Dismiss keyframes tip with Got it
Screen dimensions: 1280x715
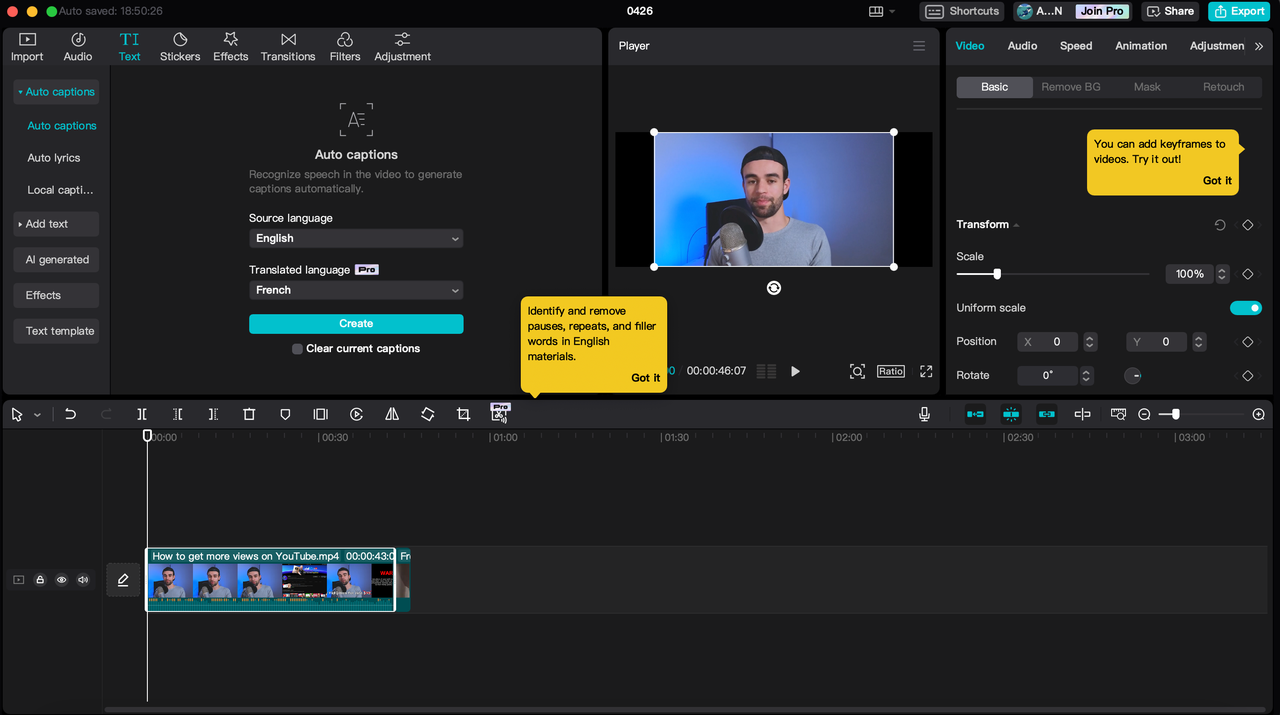tap(1217, 181)
